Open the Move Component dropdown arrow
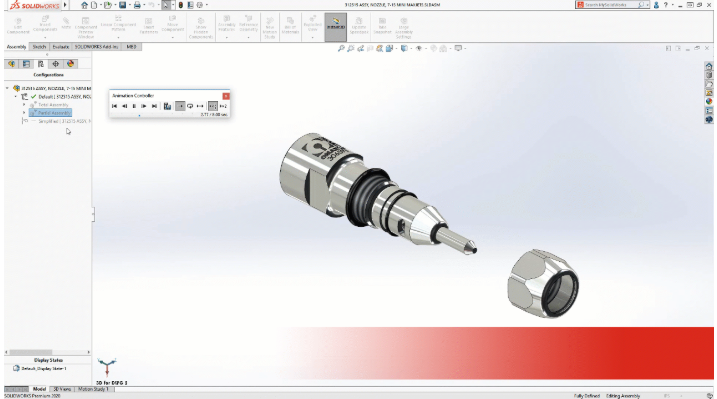717x399 pixels. (172, 37)
